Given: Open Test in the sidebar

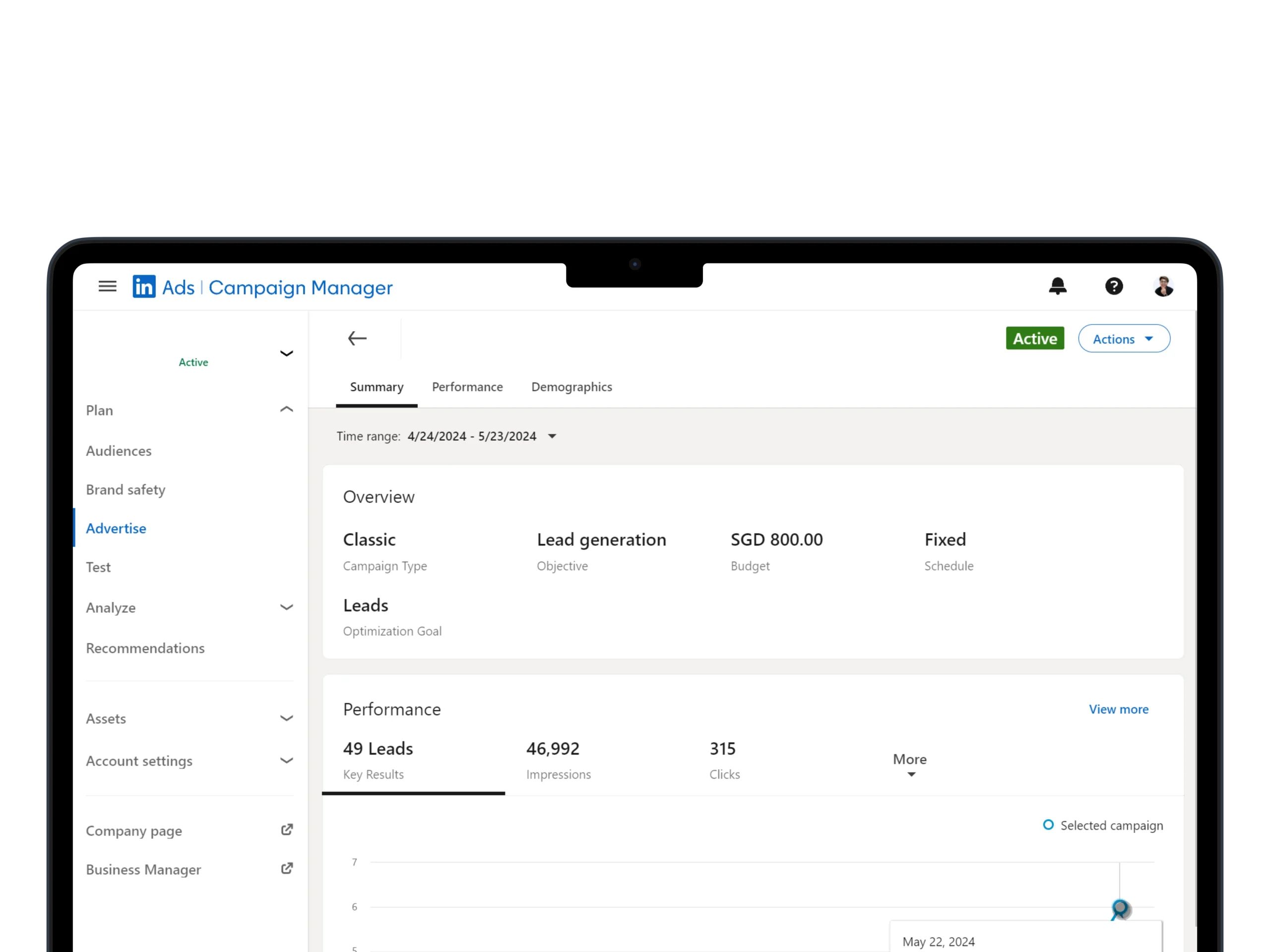Looking at the screenshot, I should pos(98,568).
